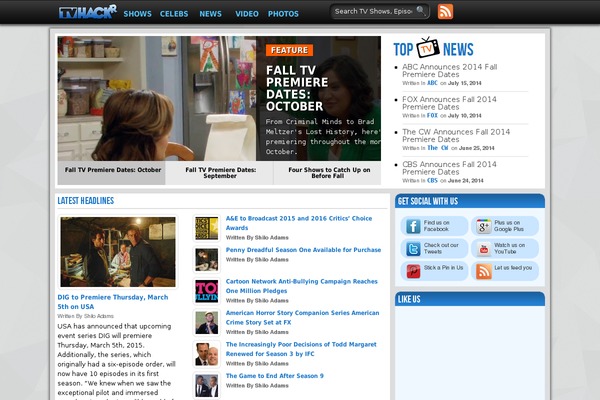The height and width of the screenshot is (400, 600).
Task: Click the orange feed icon beside Let us feed you
Action: (x=484, y=271)
